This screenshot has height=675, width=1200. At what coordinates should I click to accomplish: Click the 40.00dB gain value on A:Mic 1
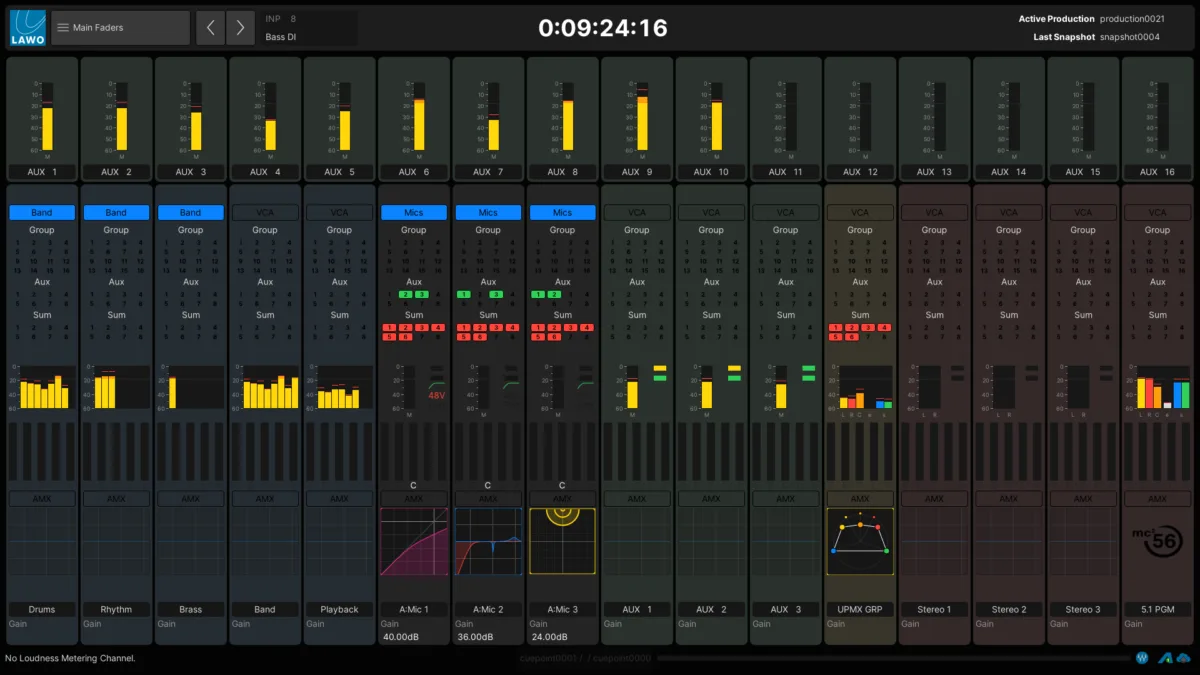click(402, 637)
